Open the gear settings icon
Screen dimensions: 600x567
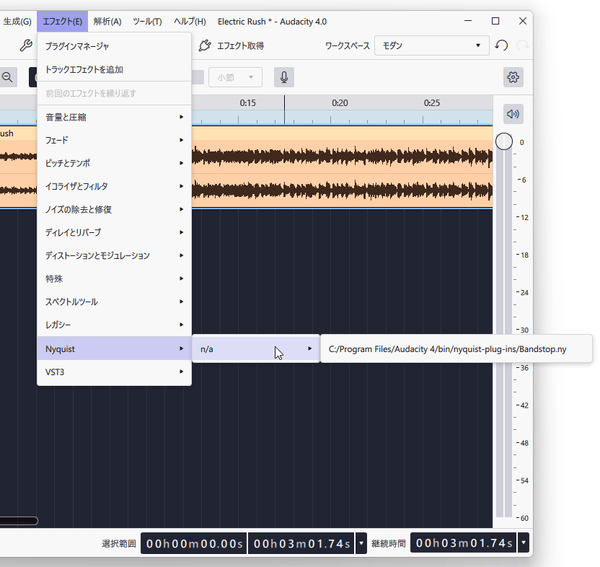(513, 77)
